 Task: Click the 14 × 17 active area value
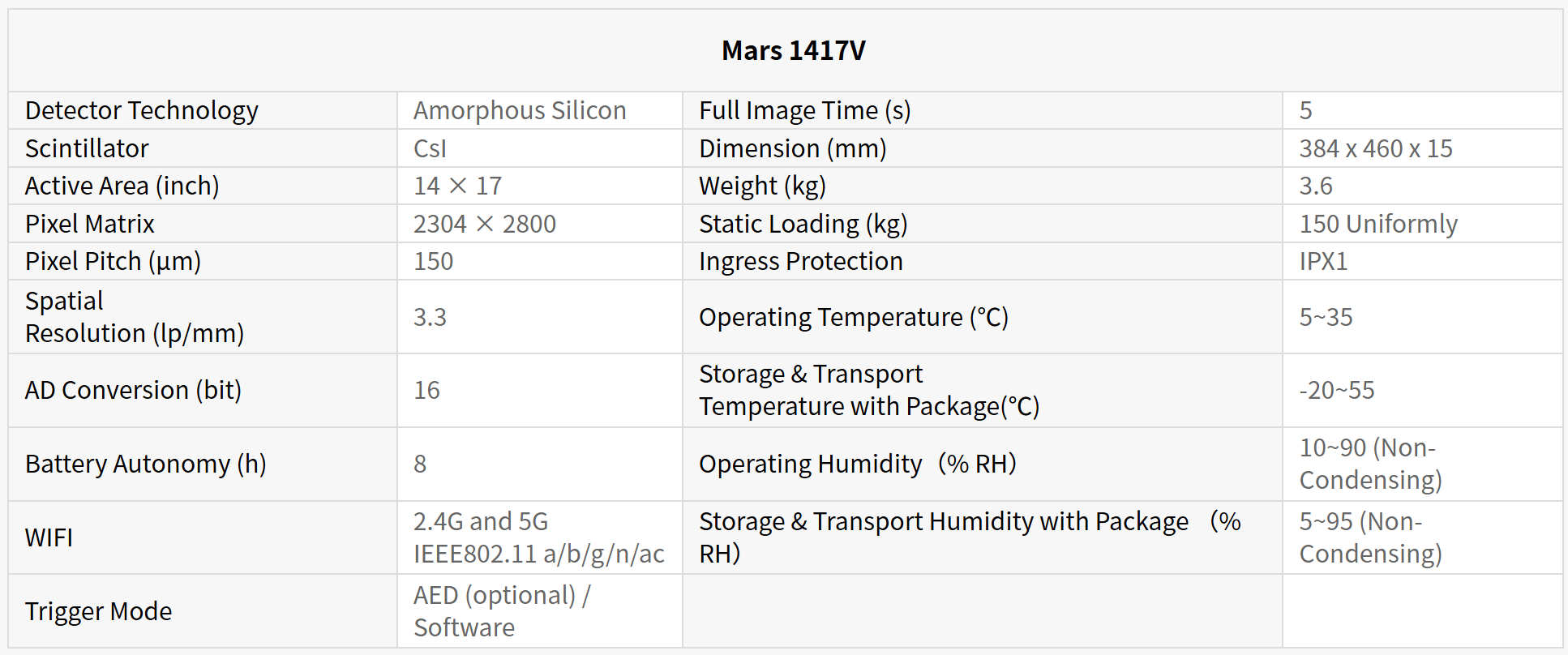coord(458,186)
